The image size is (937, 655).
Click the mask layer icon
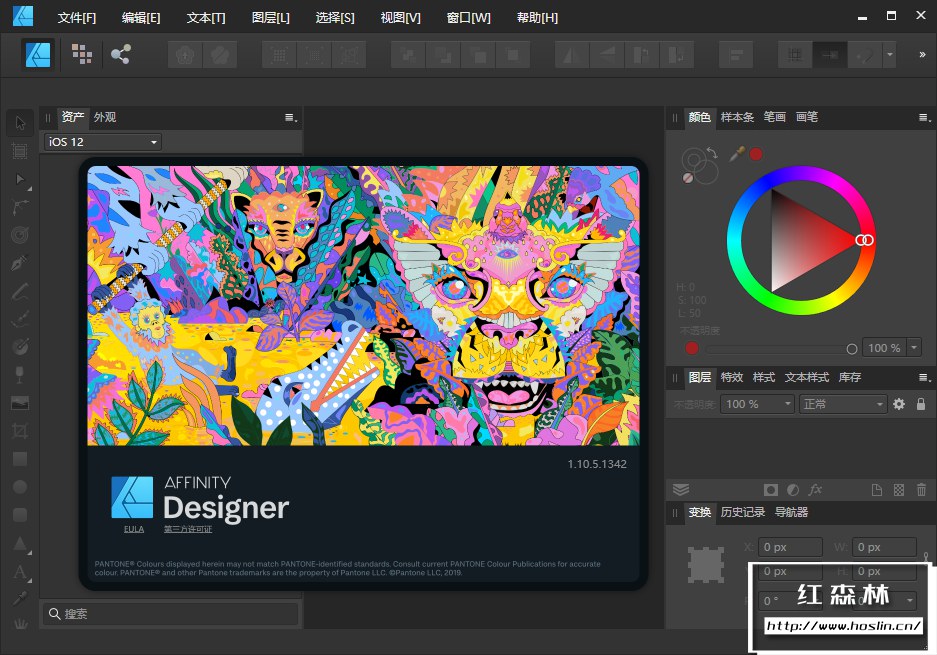(x=771, y=490)
